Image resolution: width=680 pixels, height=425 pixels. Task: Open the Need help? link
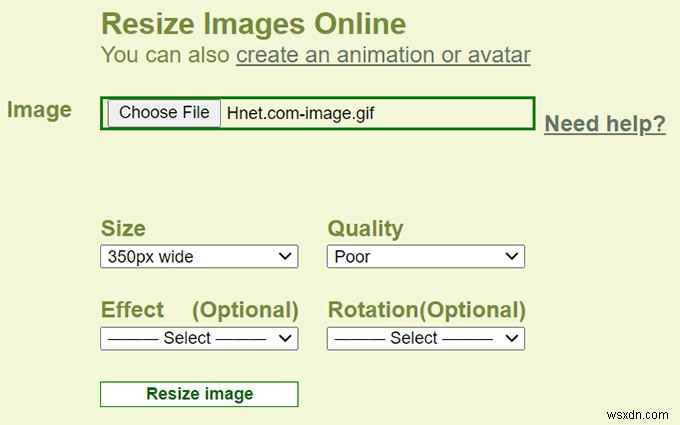(605, 124)
